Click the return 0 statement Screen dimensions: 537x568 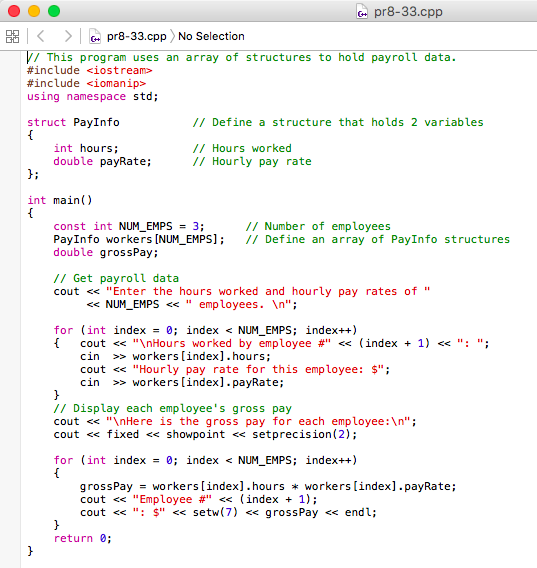(83, 538)
